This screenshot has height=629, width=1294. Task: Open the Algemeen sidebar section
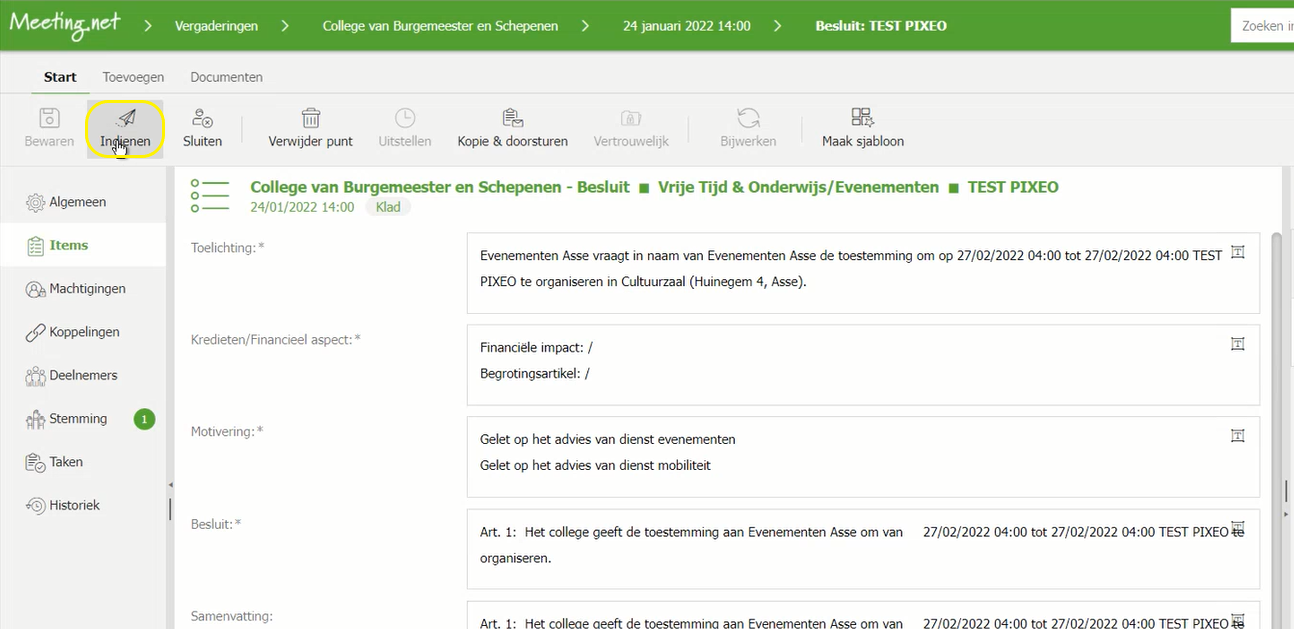pyautogui.click(x=77, y=202)
